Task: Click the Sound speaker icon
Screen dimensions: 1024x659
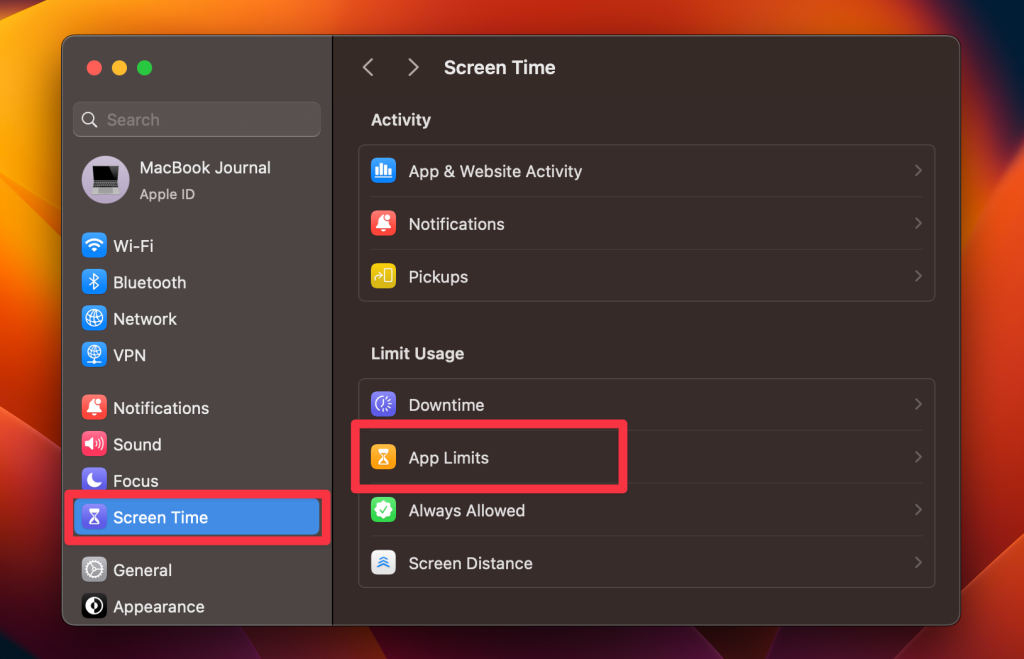Action: click(x=94, y=444)
